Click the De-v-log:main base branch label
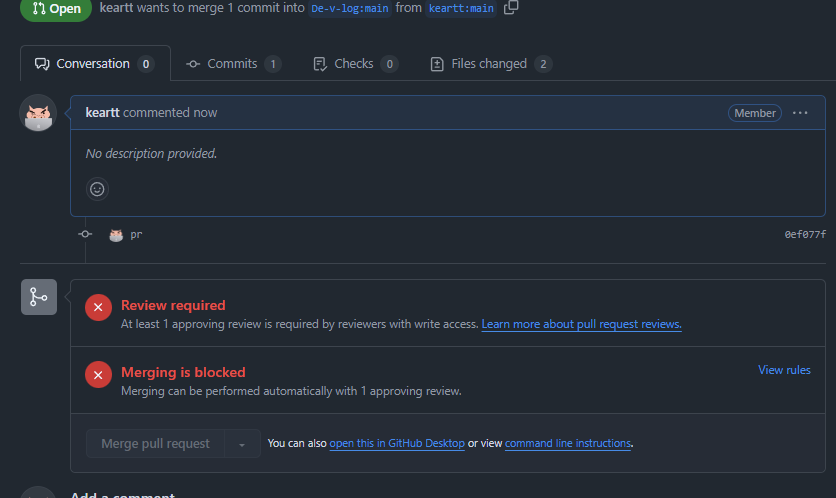The image size is (836, 498). (350, 9)
